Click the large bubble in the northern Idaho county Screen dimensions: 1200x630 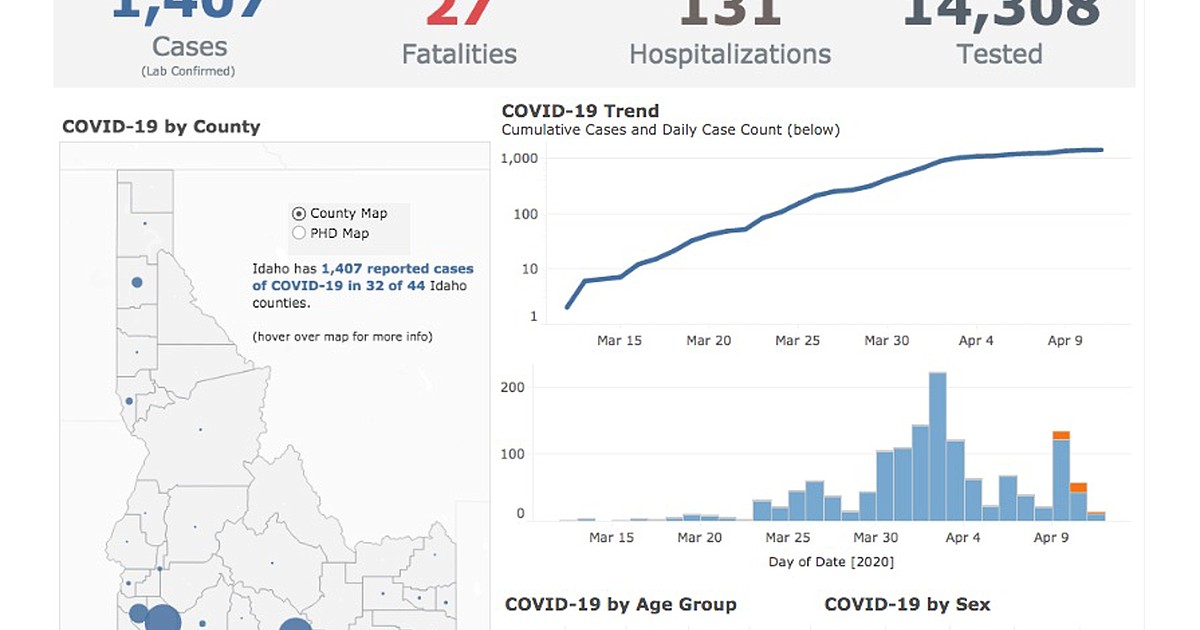[137, 282]
